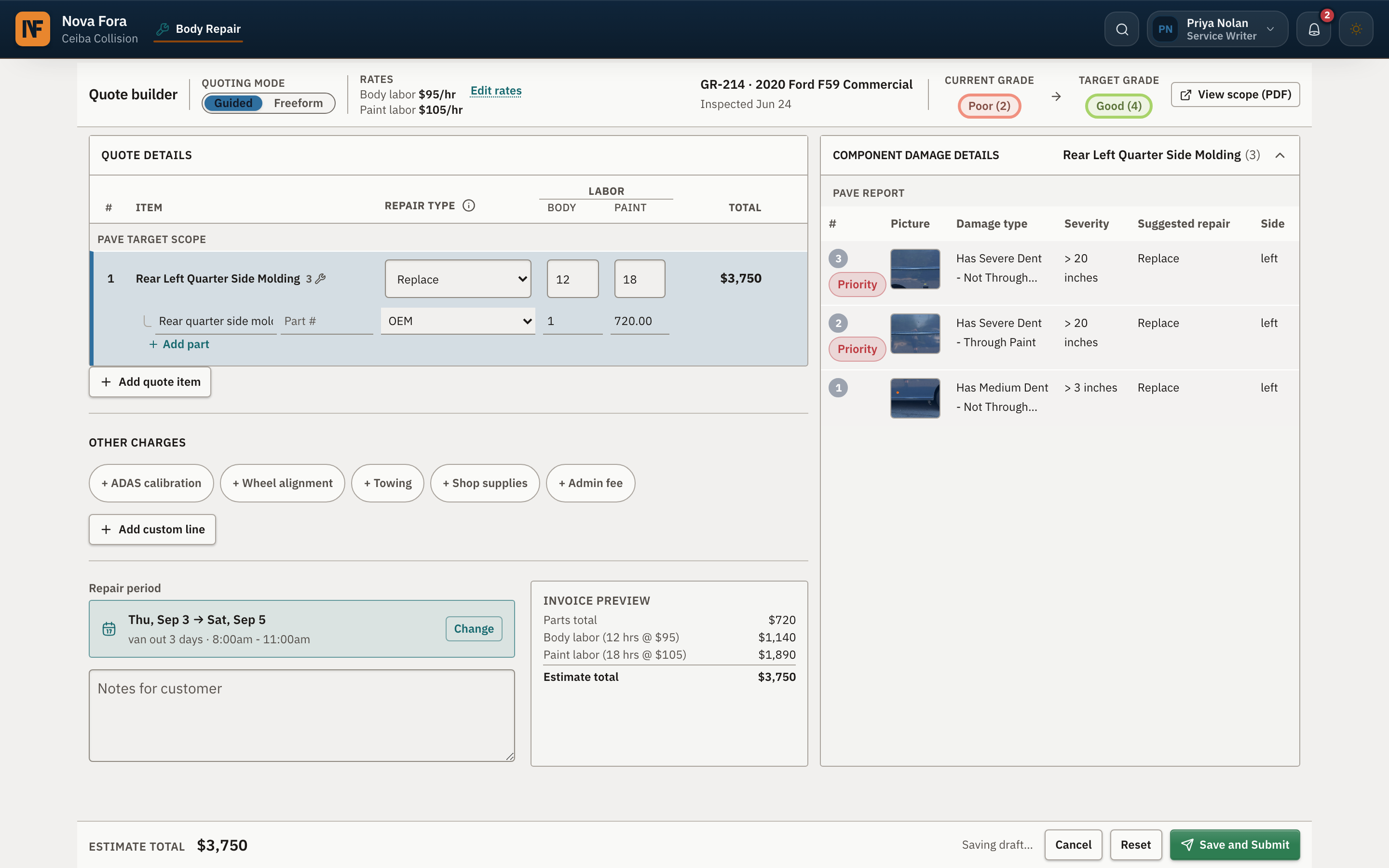Toggle light theme sun icon
Screen dimensions: 1389x868
tap(1356, 29)
